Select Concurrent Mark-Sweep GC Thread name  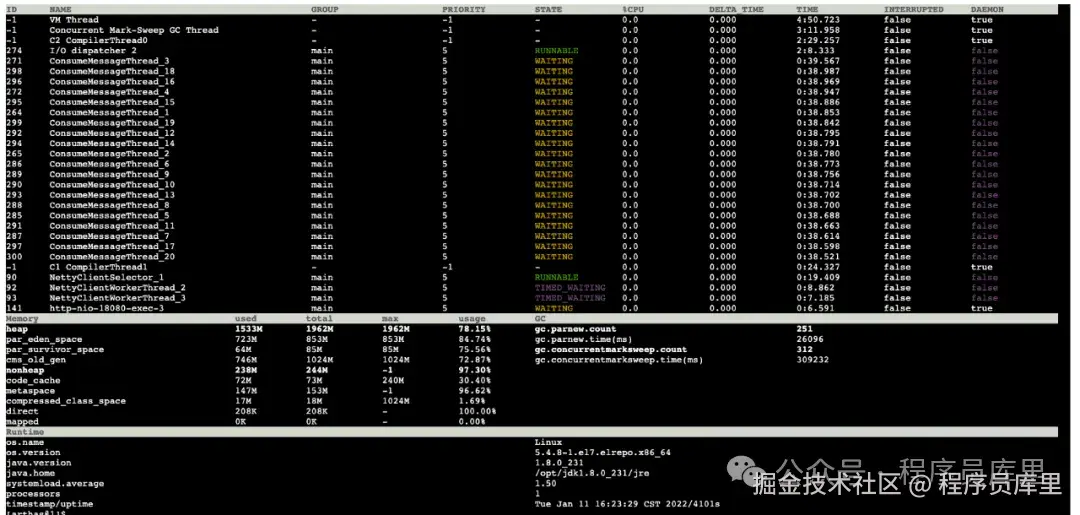(134, 30)
